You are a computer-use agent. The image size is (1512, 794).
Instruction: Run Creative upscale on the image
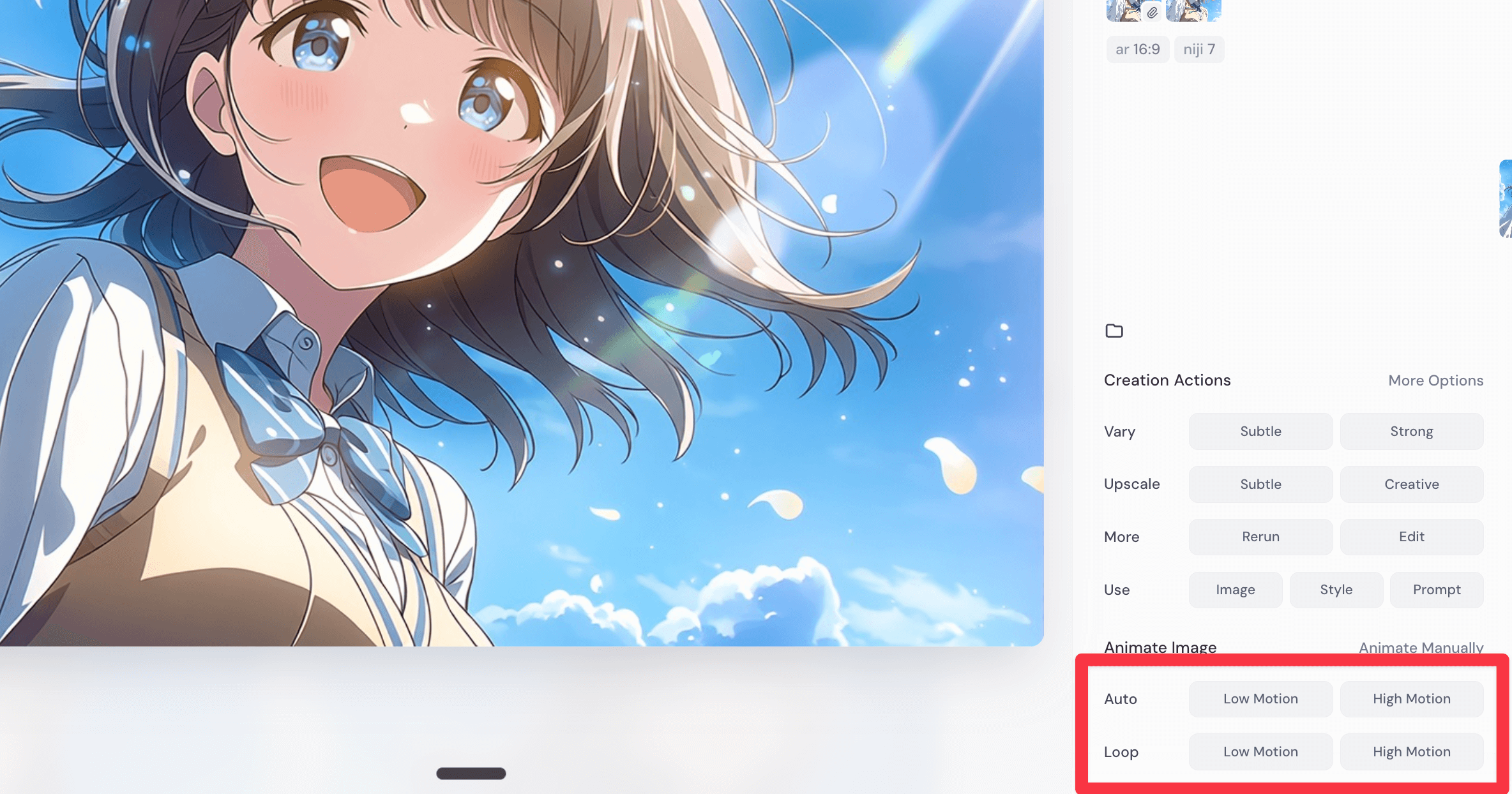click(x=1411, y=484)
